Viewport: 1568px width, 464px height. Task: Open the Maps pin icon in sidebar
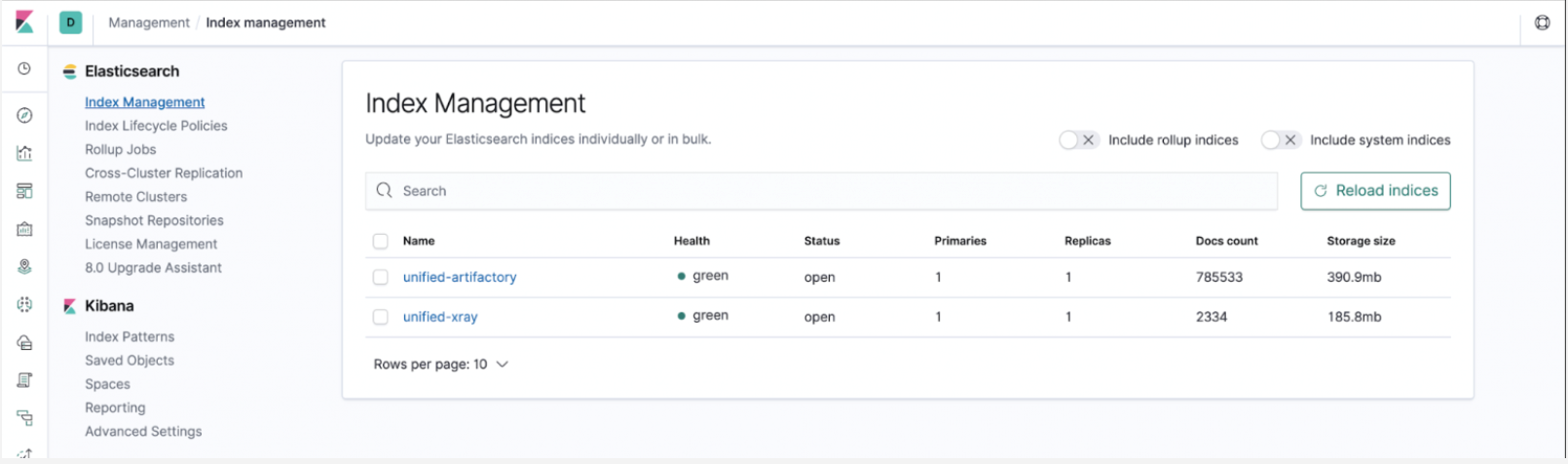pos(25,266)
